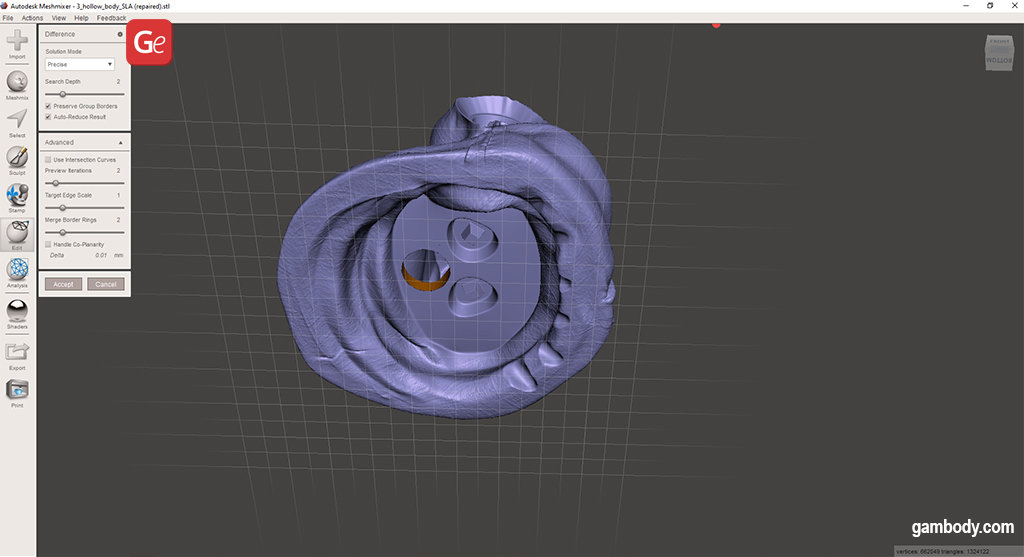
Task: Toggle the Auto-Reduce Result checkbox
Action: click(x=49, y=117)
